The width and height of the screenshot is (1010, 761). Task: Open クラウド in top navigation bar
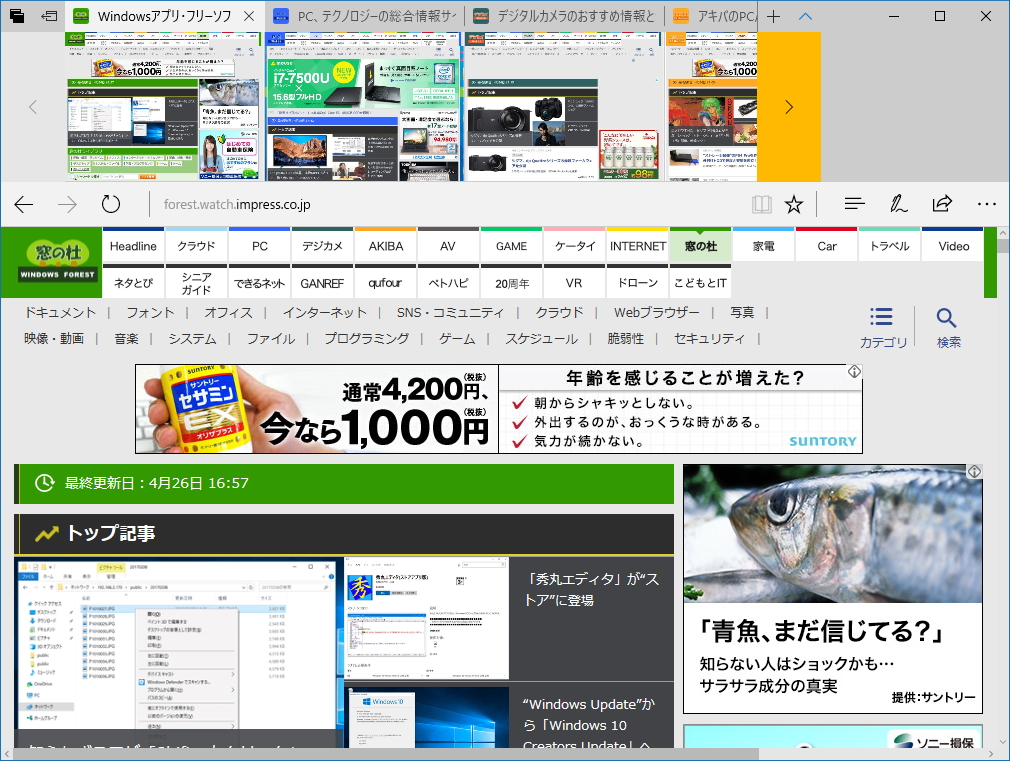[x=196, y=246]
